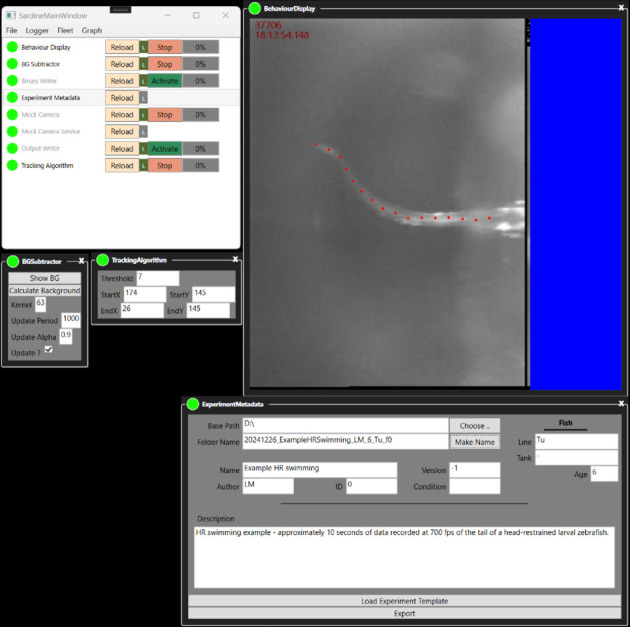This screenshot has height=627, width=630.
Task: Open the Graph menu
Action: (x=92, y=31)
